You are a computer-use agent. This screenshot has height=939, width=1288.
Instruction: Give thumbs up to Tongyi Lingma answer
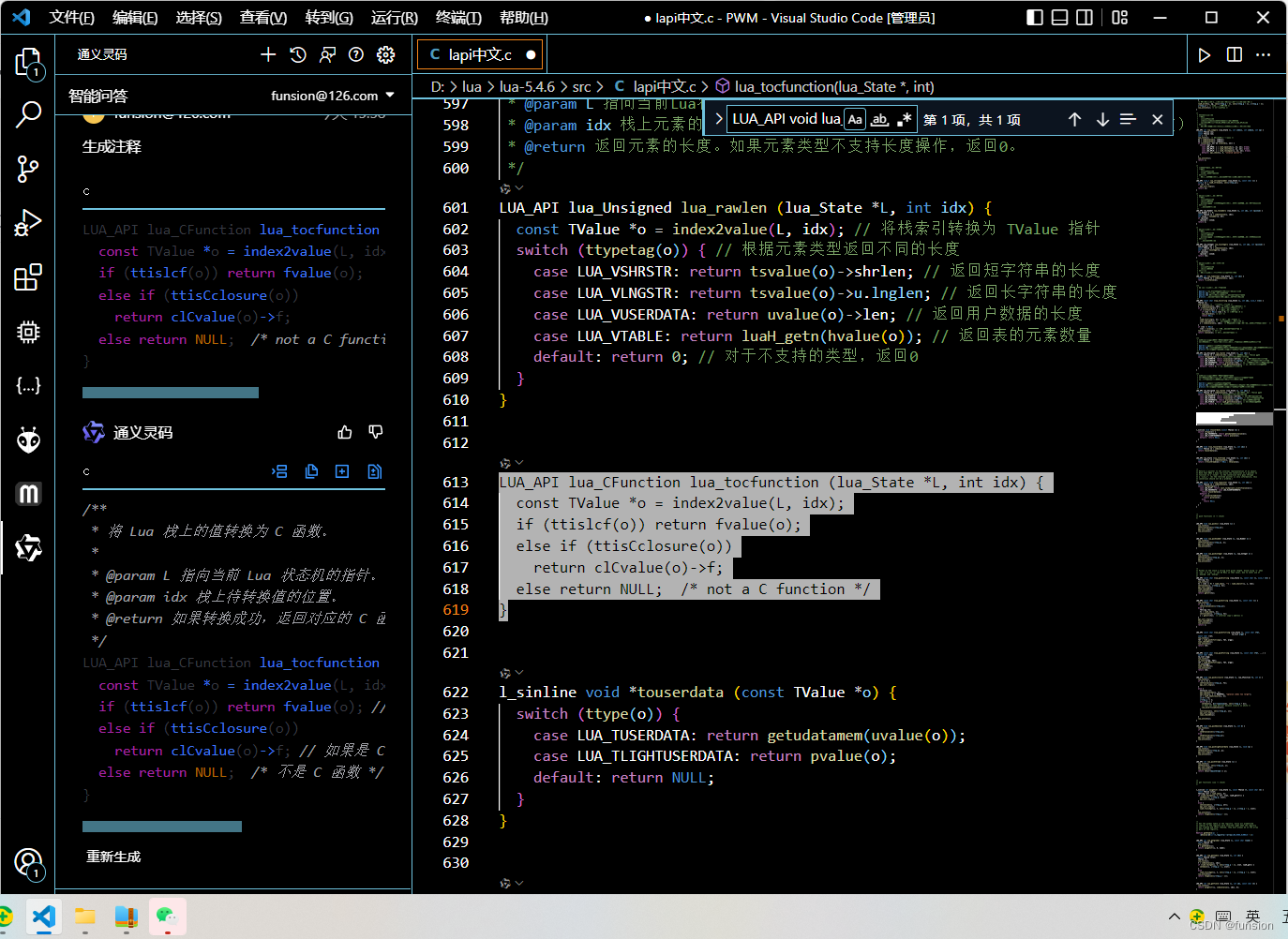pos(345,432)
